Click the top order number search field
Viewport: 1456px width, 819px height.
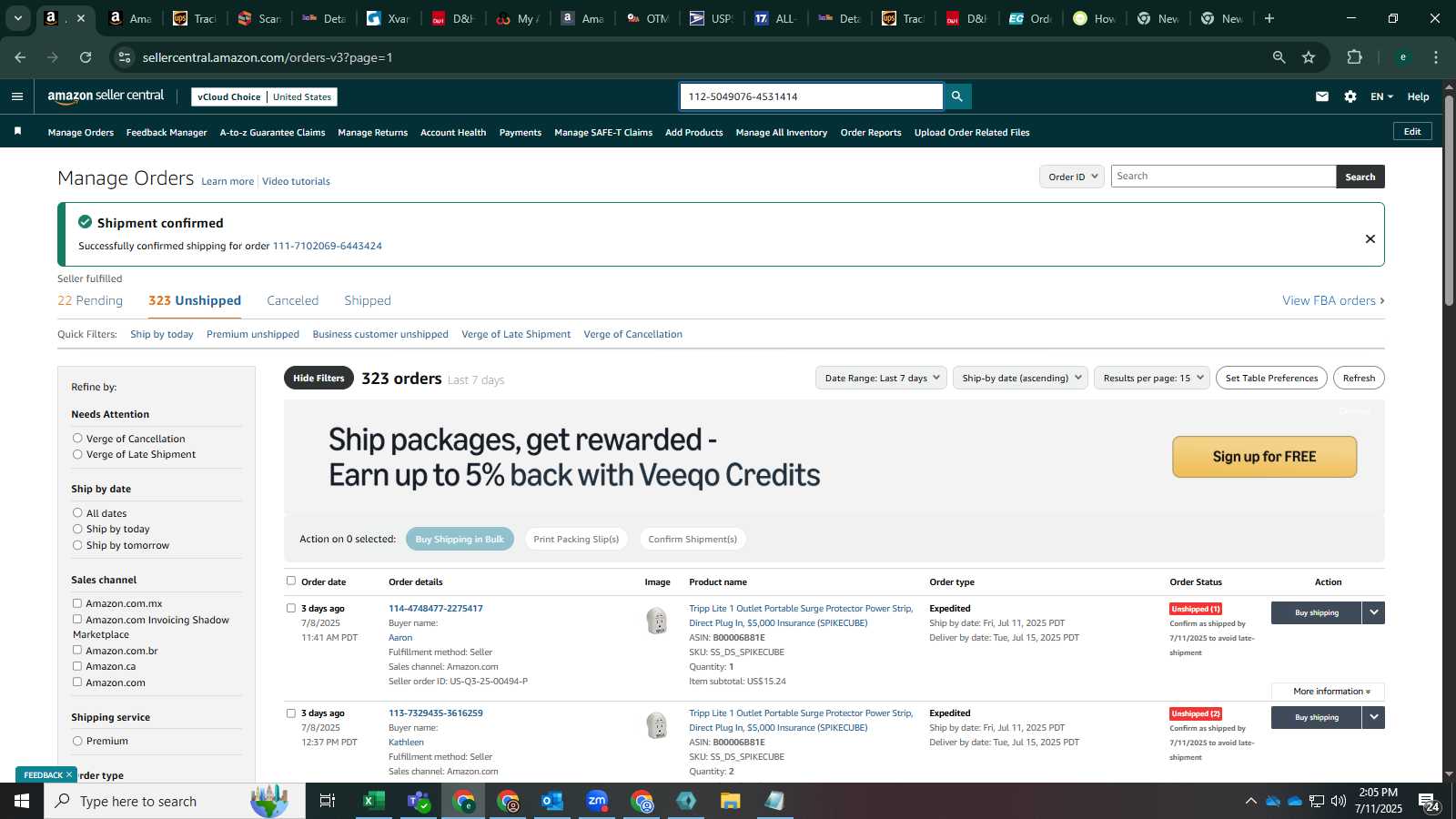pos(812,96)
